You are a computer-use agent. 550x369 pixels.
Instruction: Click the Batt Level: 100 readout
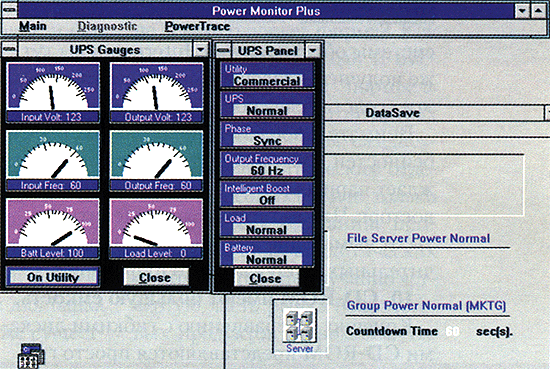52,253
